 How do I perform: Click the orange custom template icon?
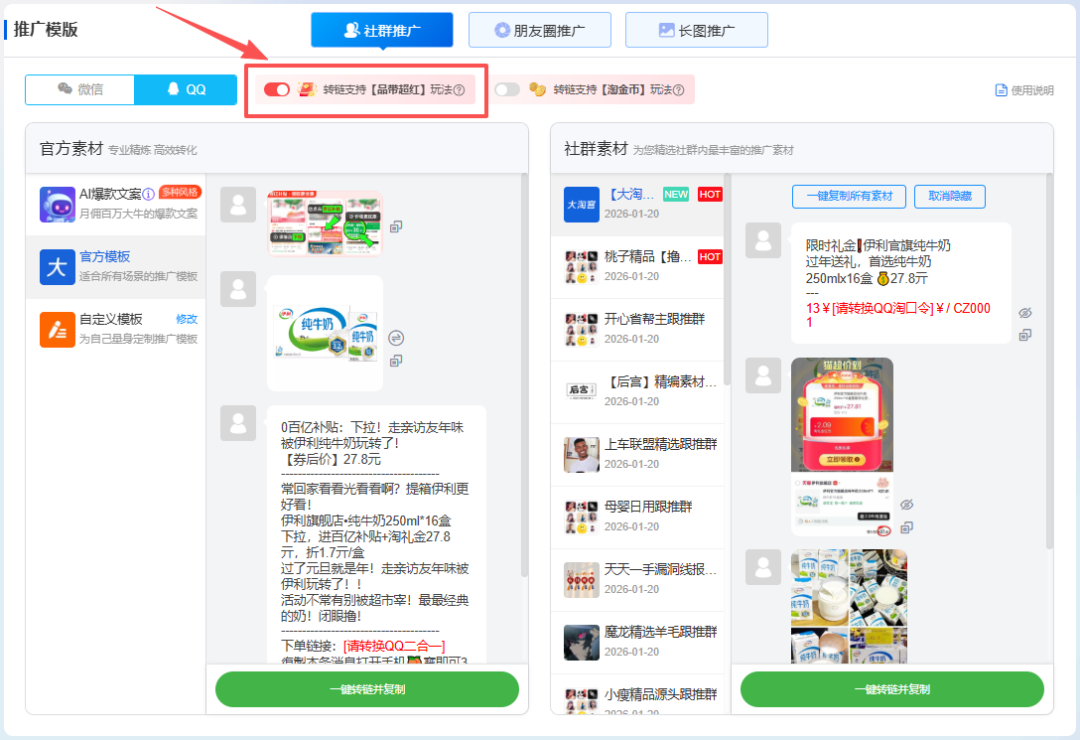pyautogui.click(x=57, y=329)
